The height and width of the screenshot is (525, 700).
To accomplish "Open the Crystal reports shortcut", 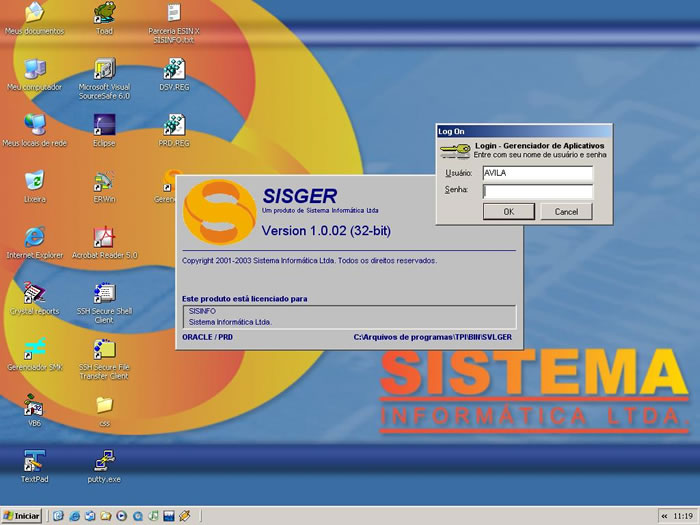I will coord(34,298).
